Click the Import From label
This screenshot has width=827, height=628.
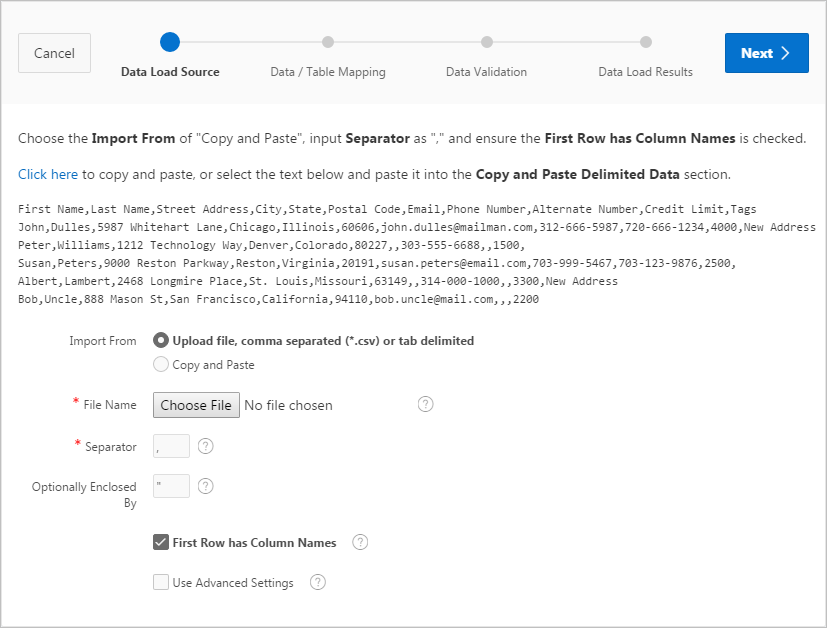tap(103, 341)
